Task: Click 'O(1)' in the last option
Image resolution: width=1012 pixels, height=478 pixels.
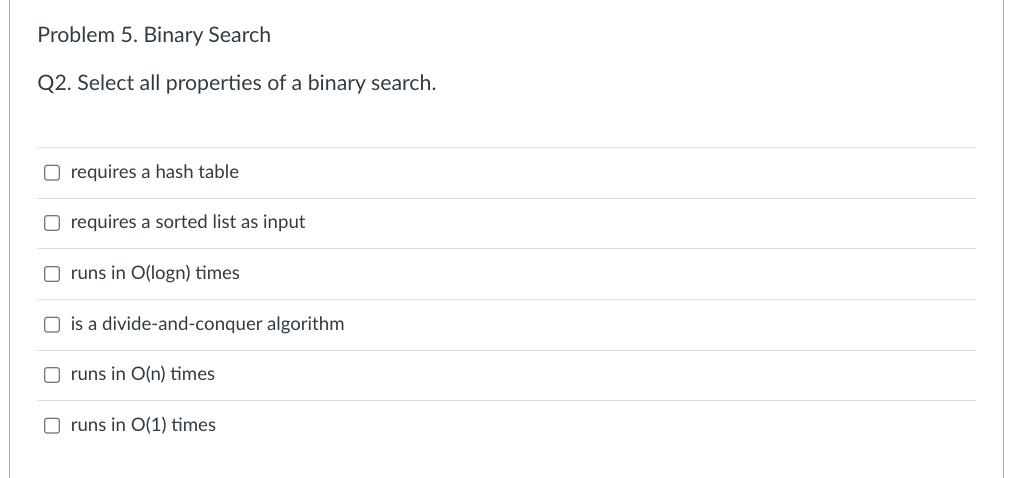Action: [x=149, y=425]
